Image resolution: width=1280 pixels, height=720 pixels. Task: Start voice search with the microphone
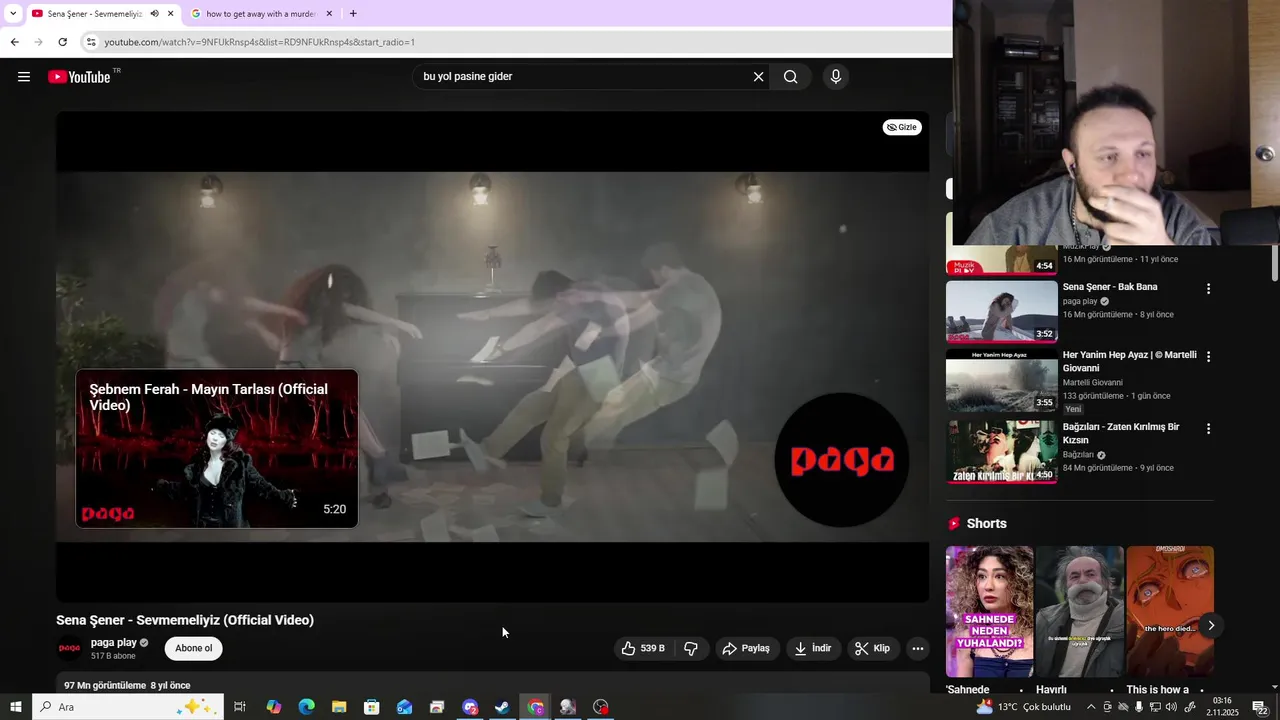[x=836, y=77]
